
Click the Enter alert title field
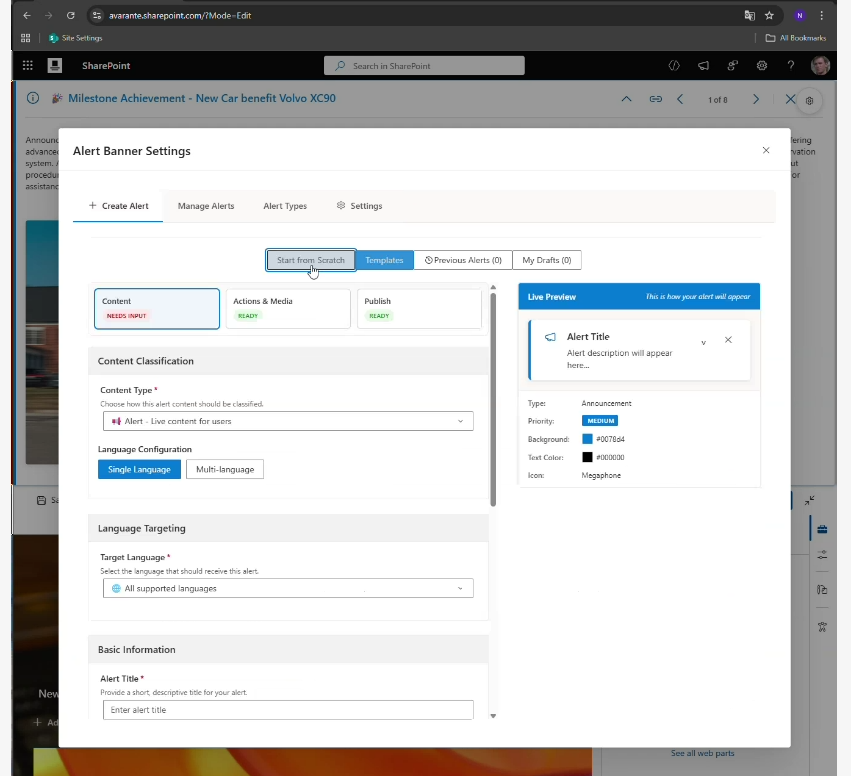(288, 710)
